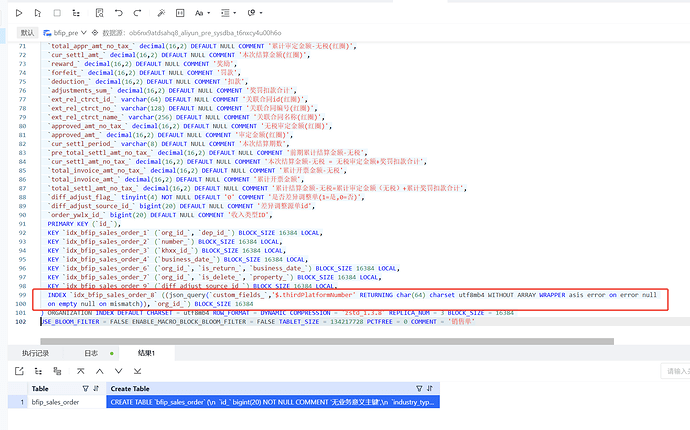Select the bfip_sales_order table cell
690x430 pixels.
click(66, 402)
